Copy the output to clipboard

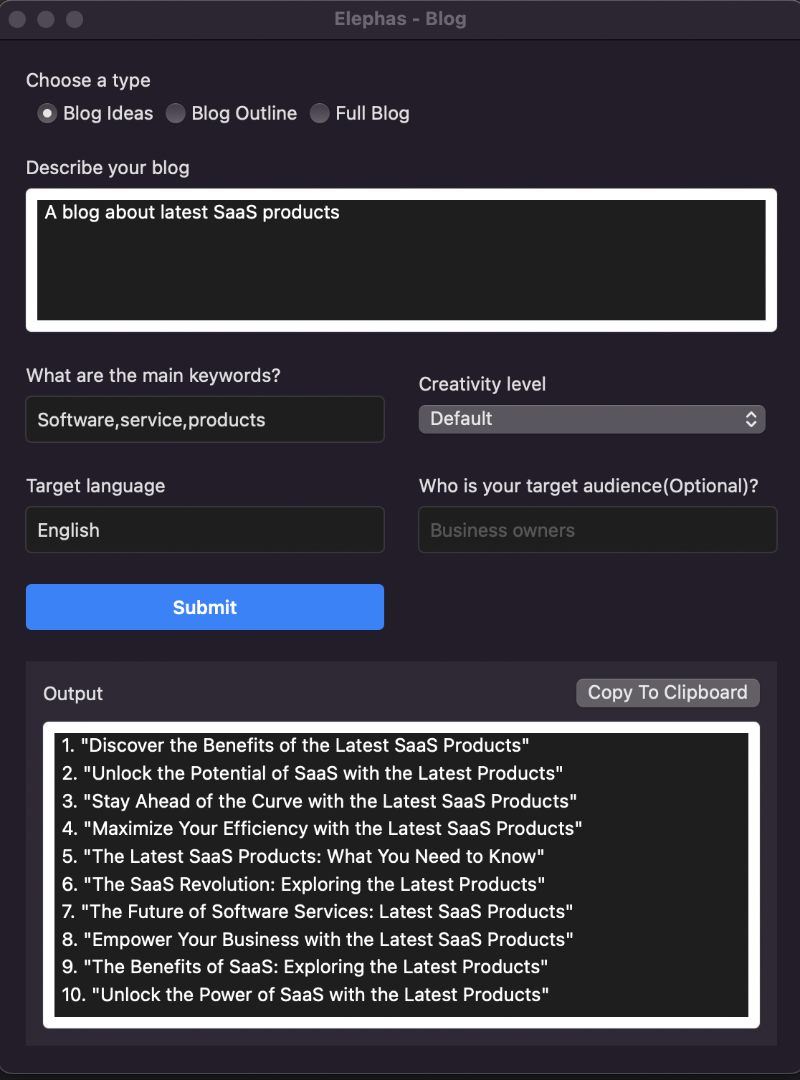click(667, 692)
